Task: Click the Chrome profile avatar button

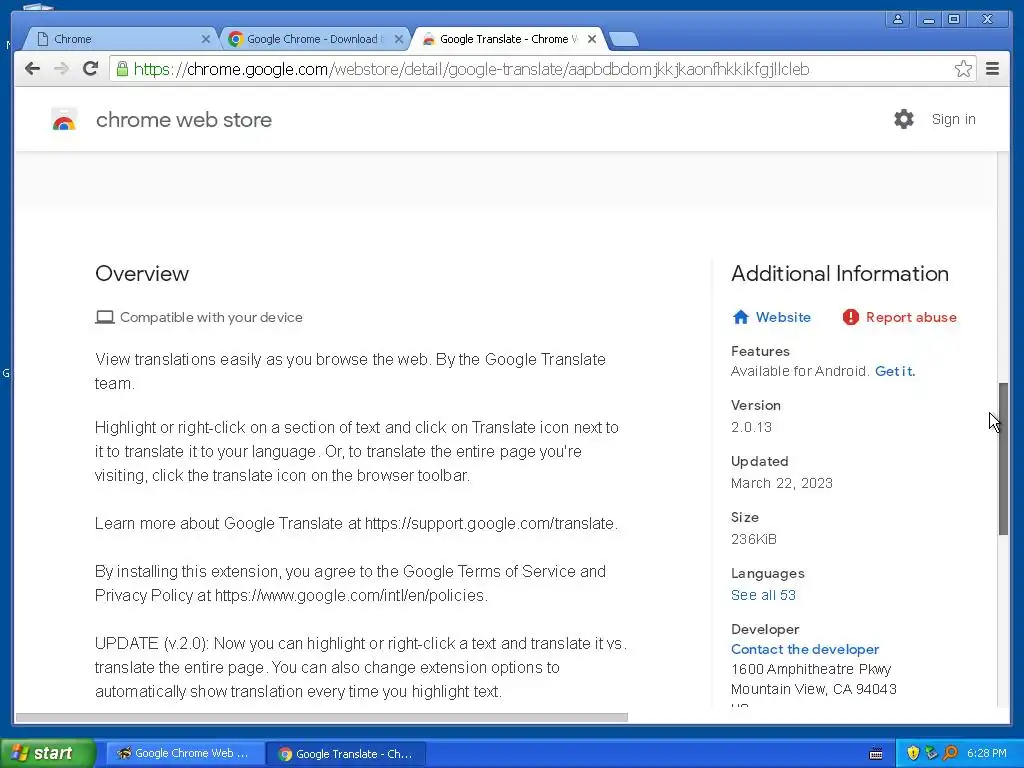Action: [x=898, y=19]
